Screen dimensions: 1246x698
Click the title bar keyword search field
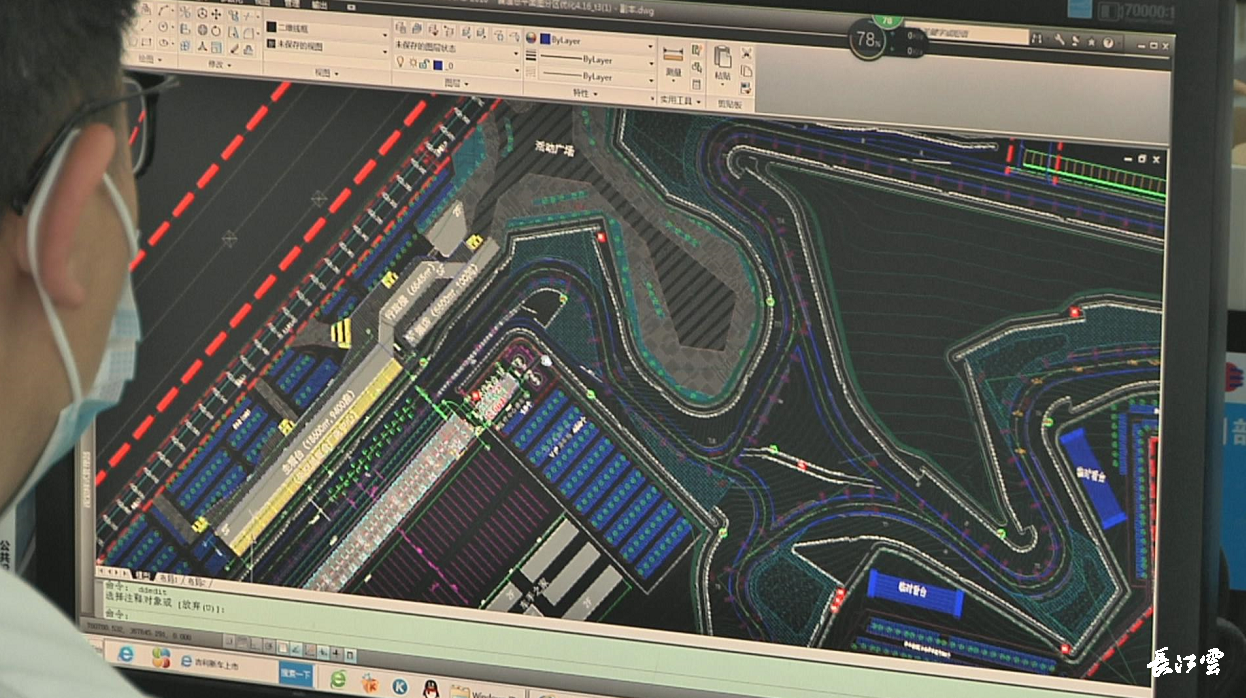tap(966, 36)
